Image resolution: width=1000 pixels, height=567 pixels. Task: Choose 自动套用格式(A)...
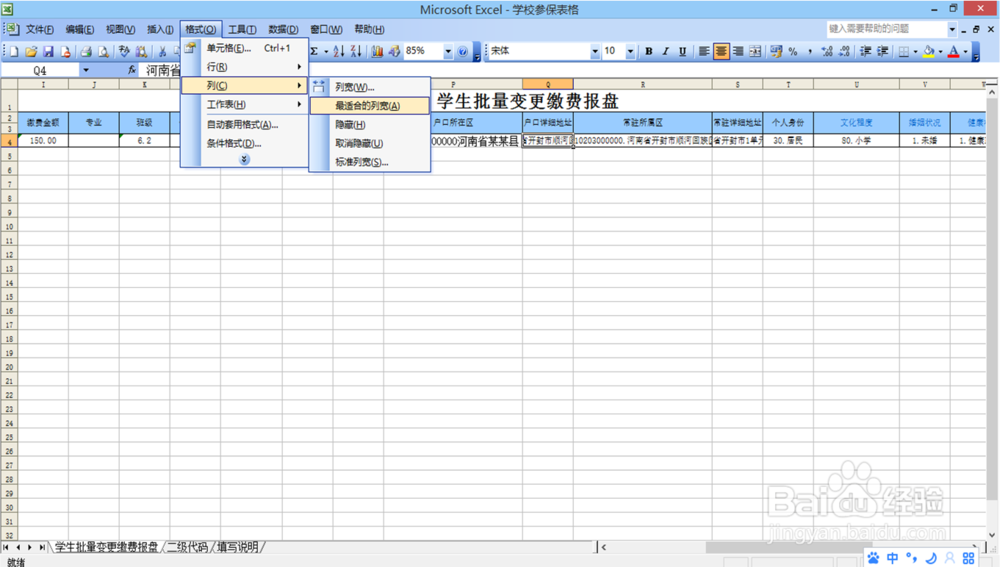244,124
